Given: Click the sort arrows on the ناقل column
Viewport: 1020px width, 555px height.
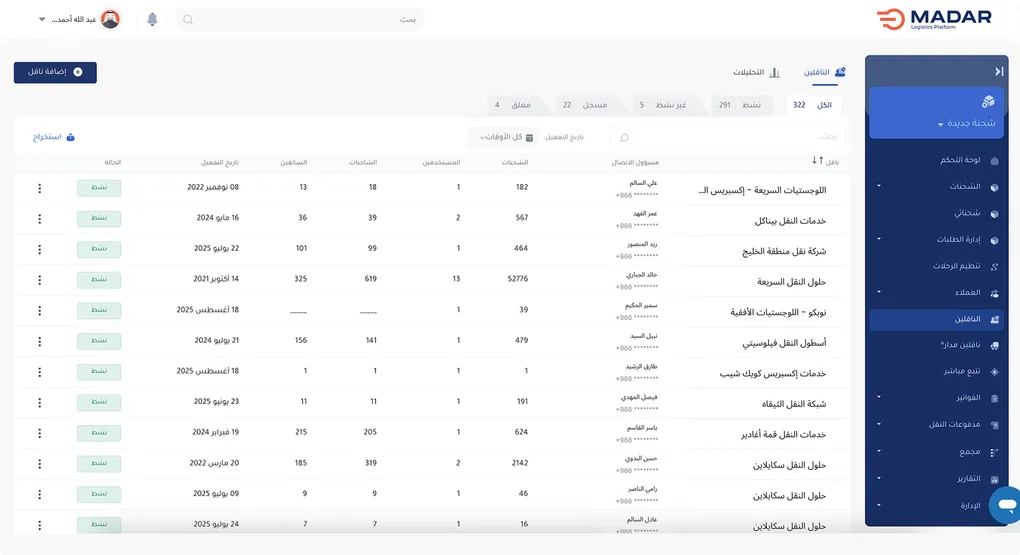Looking at the screenshot, I should tap(818, 161).
